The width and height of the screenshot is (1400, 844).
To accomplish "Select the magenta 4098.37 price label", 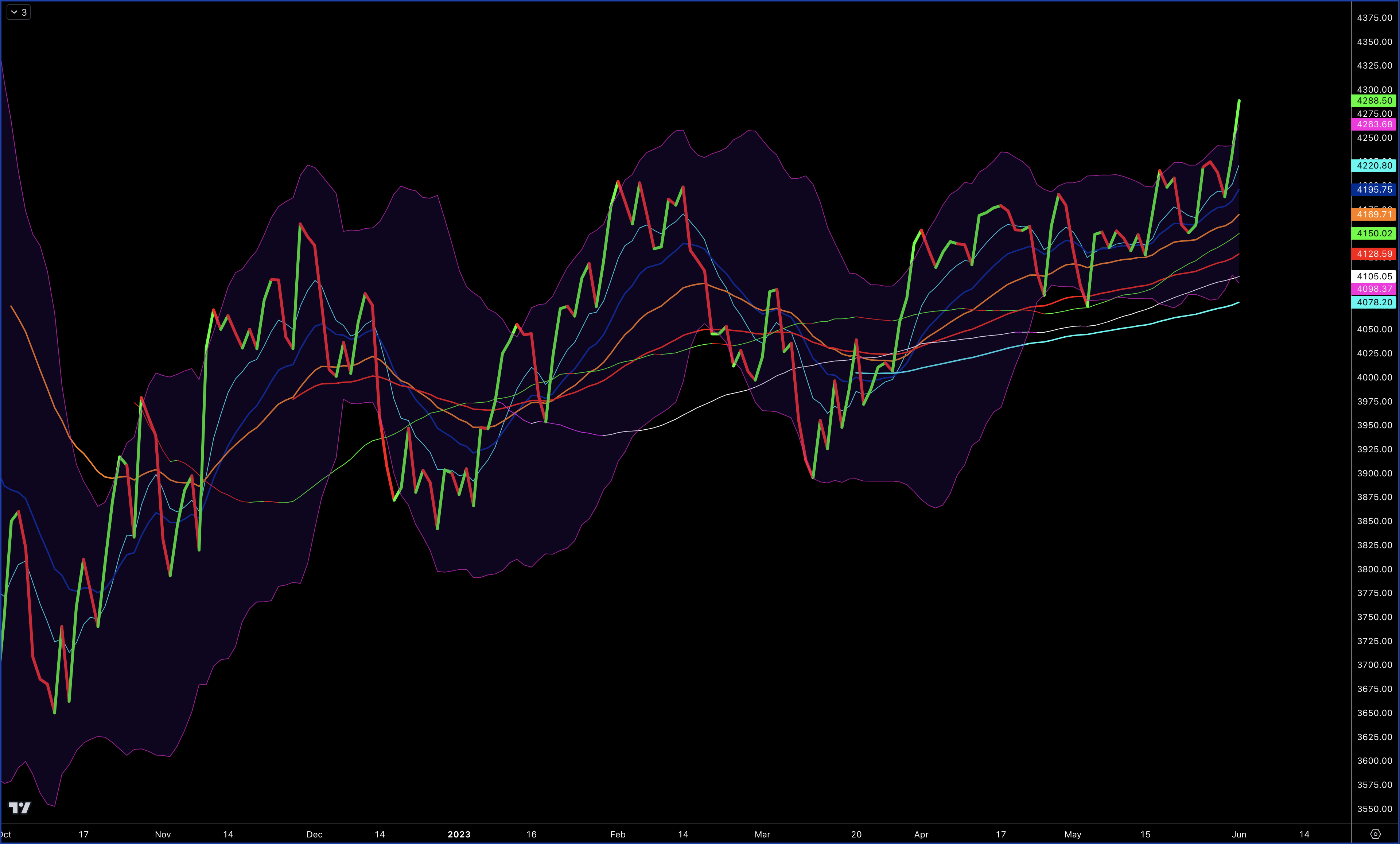I will click(x=1374, y=289).
